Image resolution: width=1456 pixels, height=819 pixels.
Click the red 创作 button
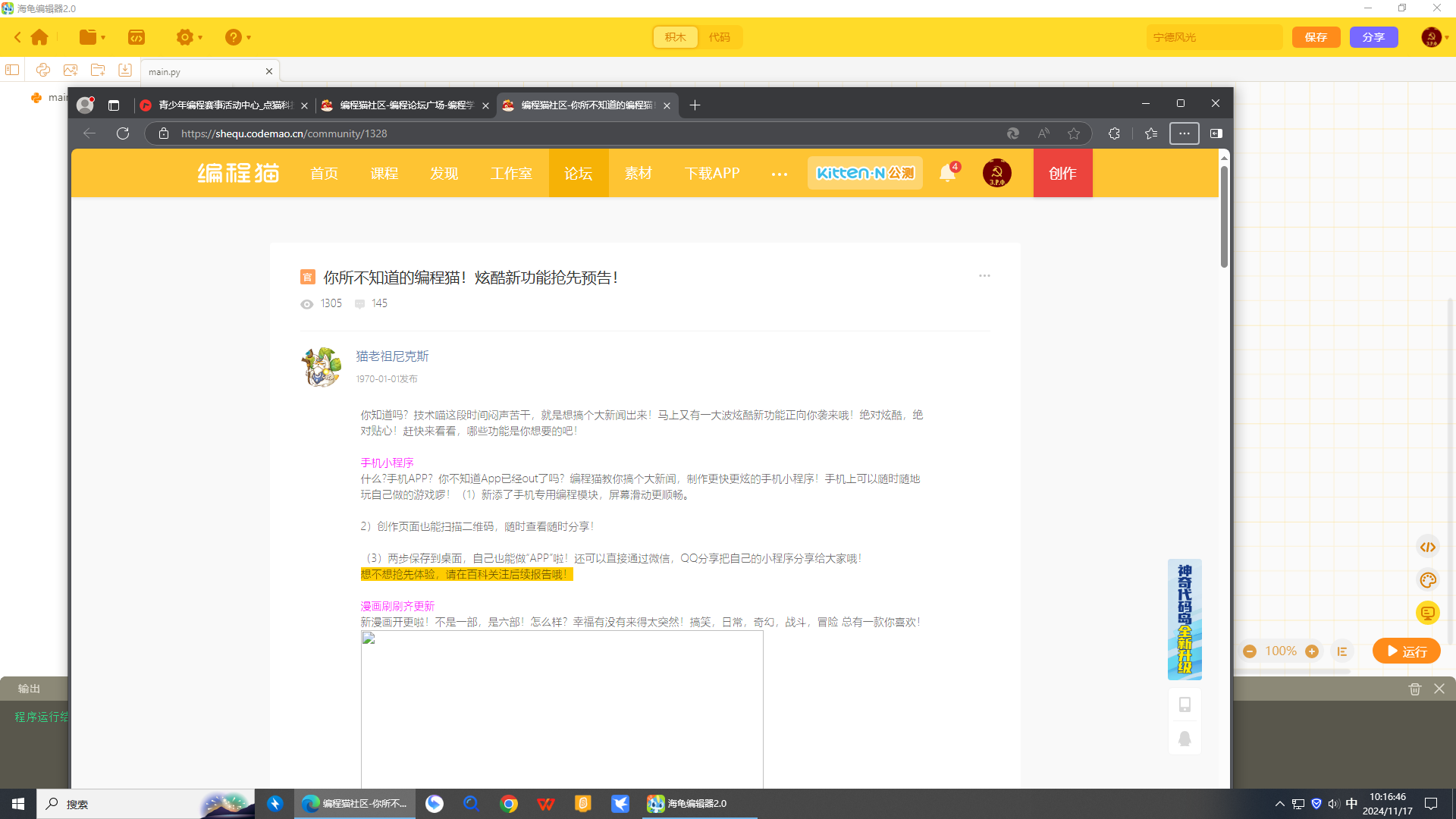click(1063, 173)
